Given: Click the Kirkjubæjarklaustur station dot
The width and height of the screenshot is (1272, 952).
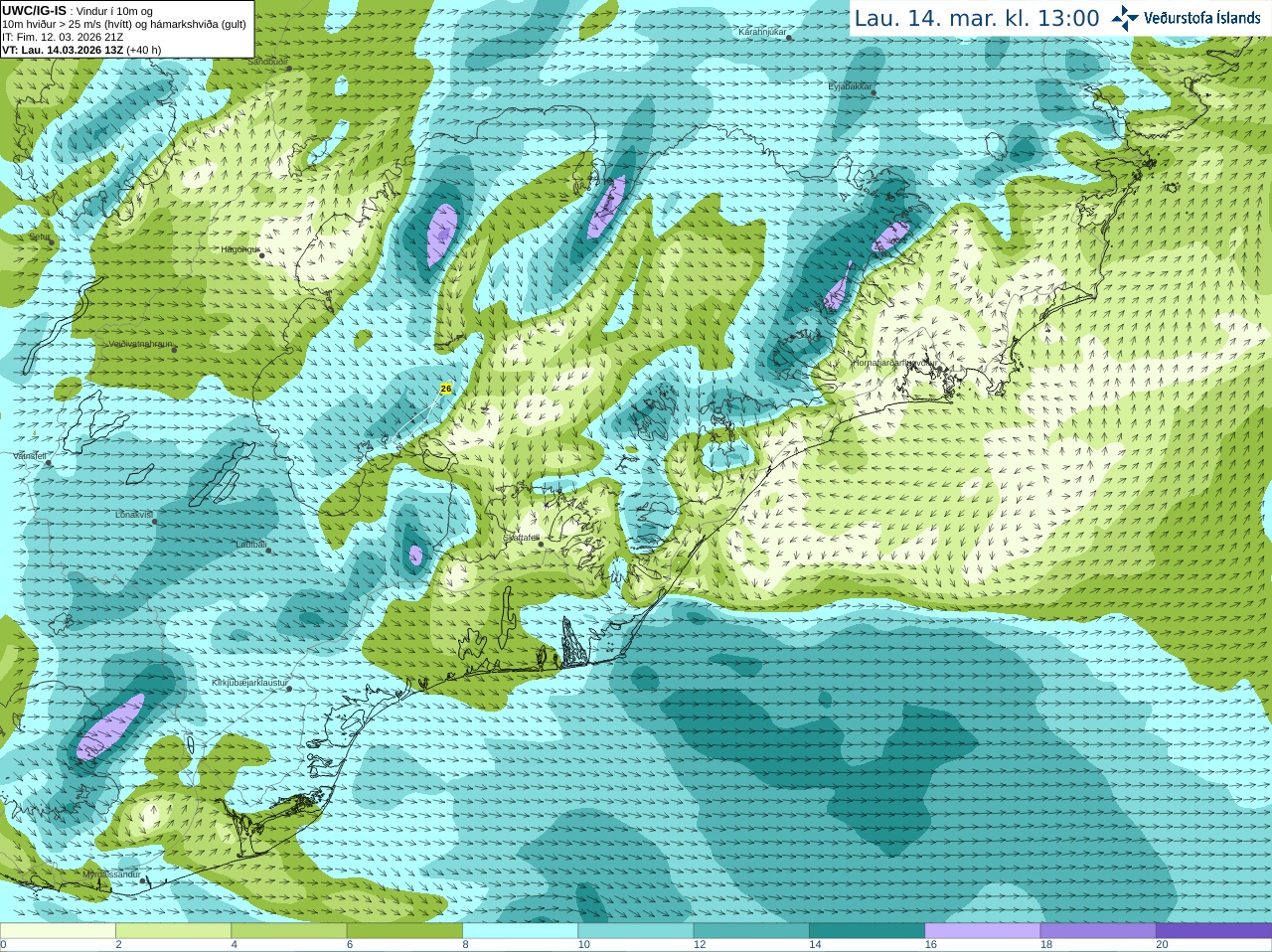Looking at the screenshot, I should click(289, 689).
